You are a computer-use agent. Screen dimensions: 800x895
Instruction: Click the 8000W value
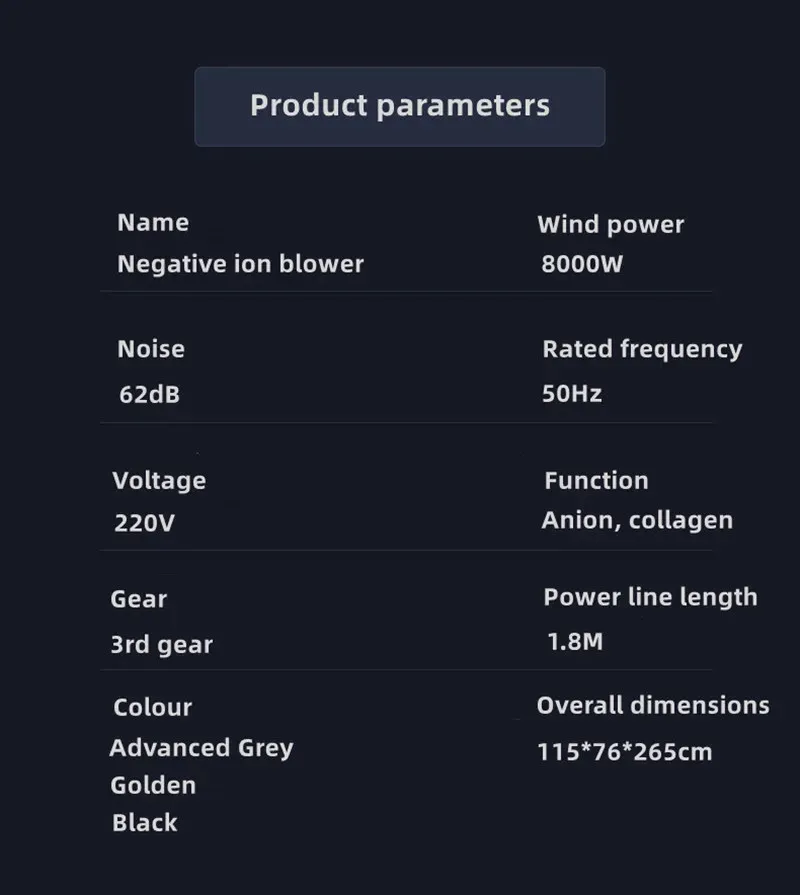coord(581,264)
